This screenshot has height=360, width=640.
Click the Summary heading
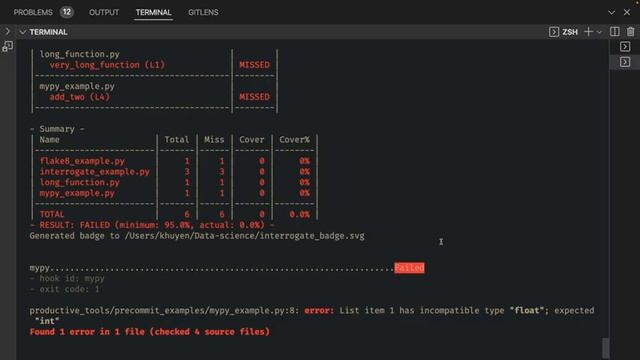point(57,129)
